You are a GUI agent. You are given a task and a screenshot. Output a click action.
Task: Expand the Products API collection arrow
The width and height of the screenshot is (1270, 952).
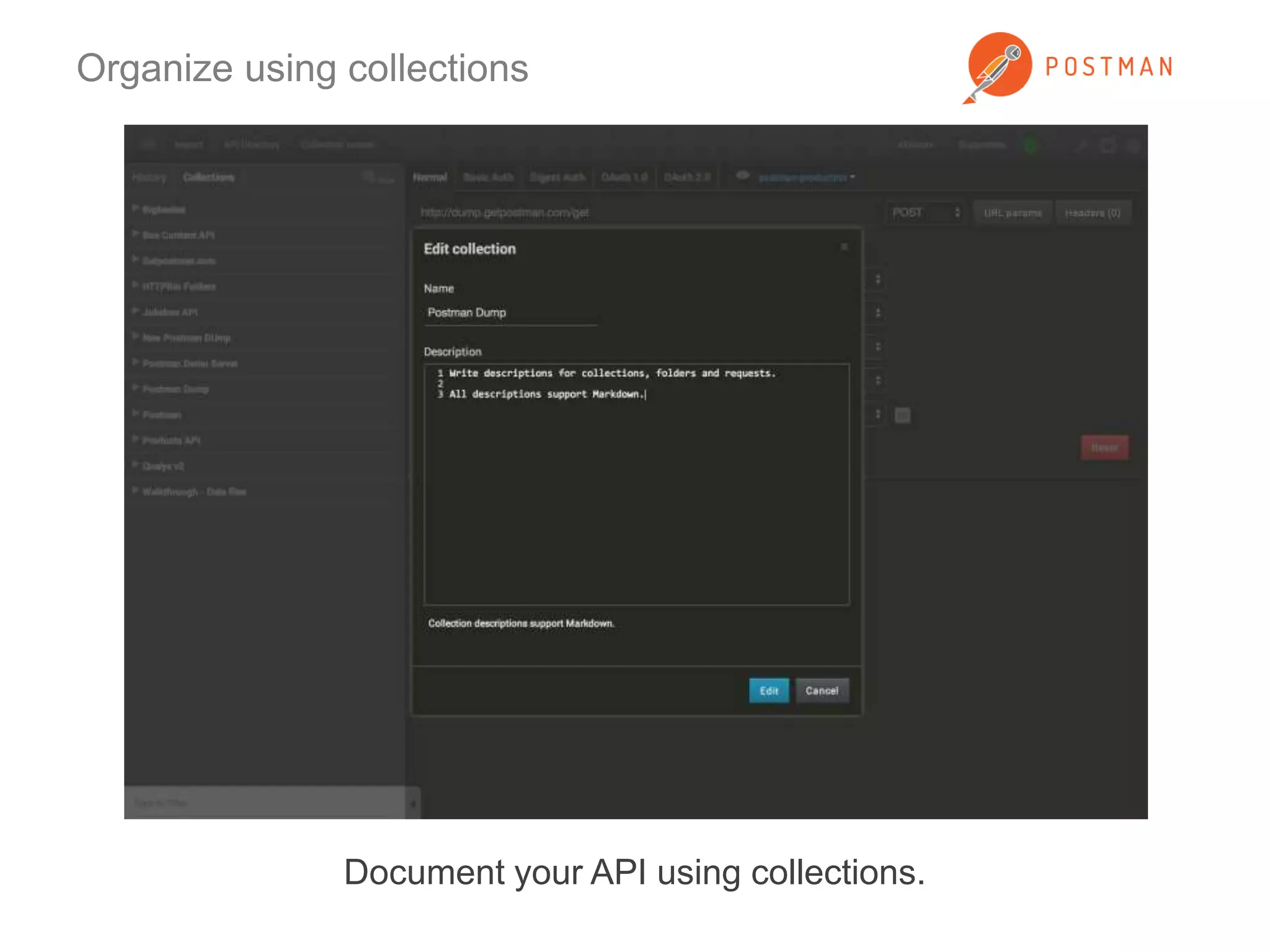pyautogui.click(x=135, y=439)
